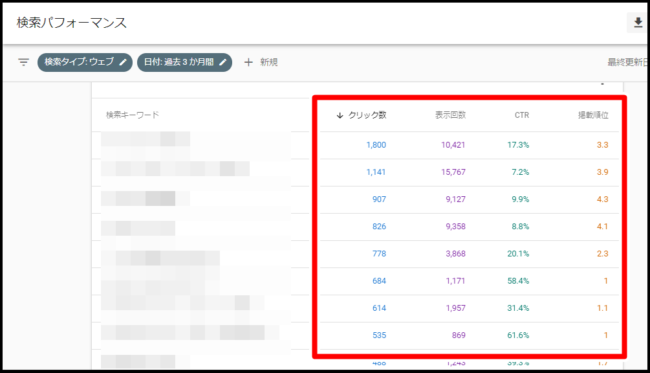Select position value 1.1
Image resolution: width=650 pixels, height=373 pixels.
tap(602, 308)
